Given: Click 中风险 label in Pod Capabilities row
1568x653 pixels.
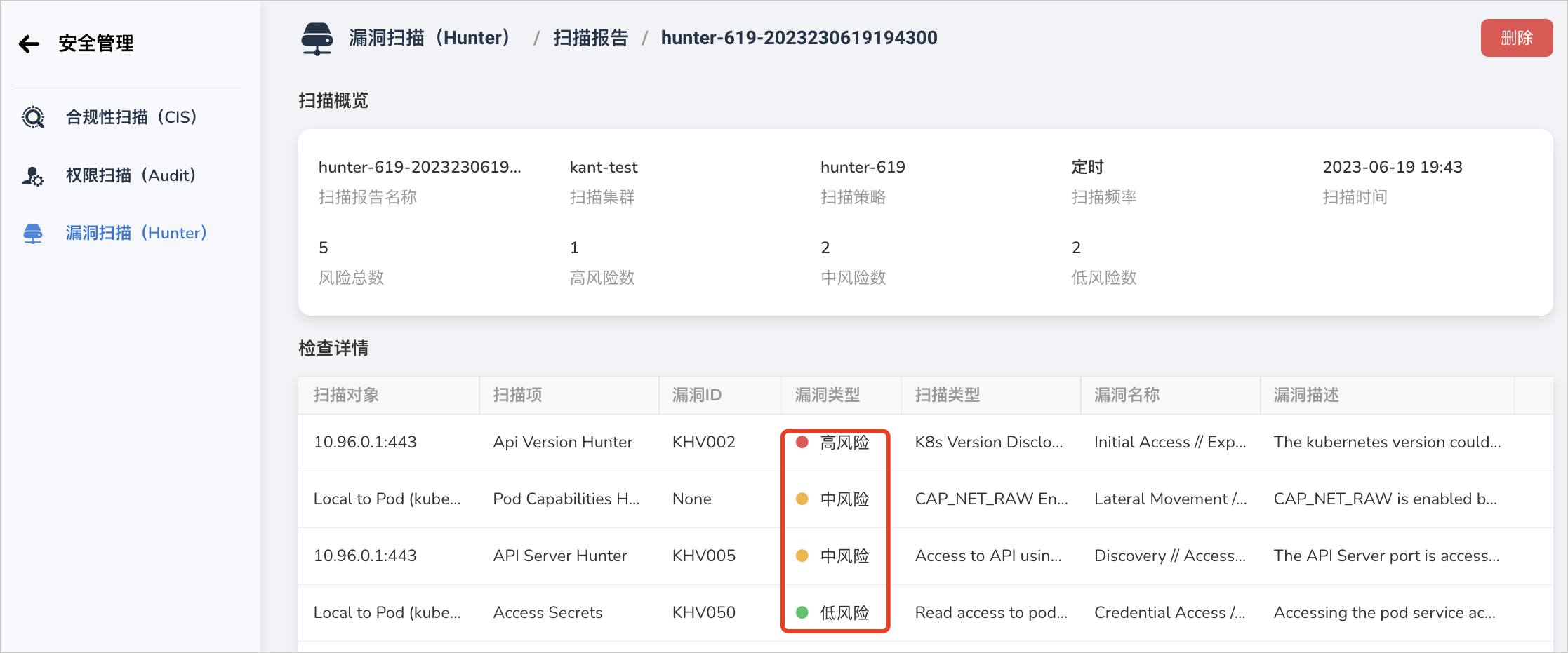Looking at the screenshot, I should pyautogui.click(x=844, y=499).
